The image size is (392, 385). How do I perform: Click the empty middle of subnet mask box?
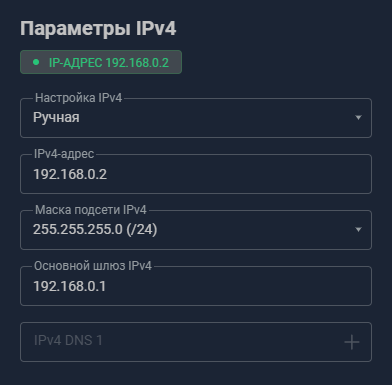[253, 230]
